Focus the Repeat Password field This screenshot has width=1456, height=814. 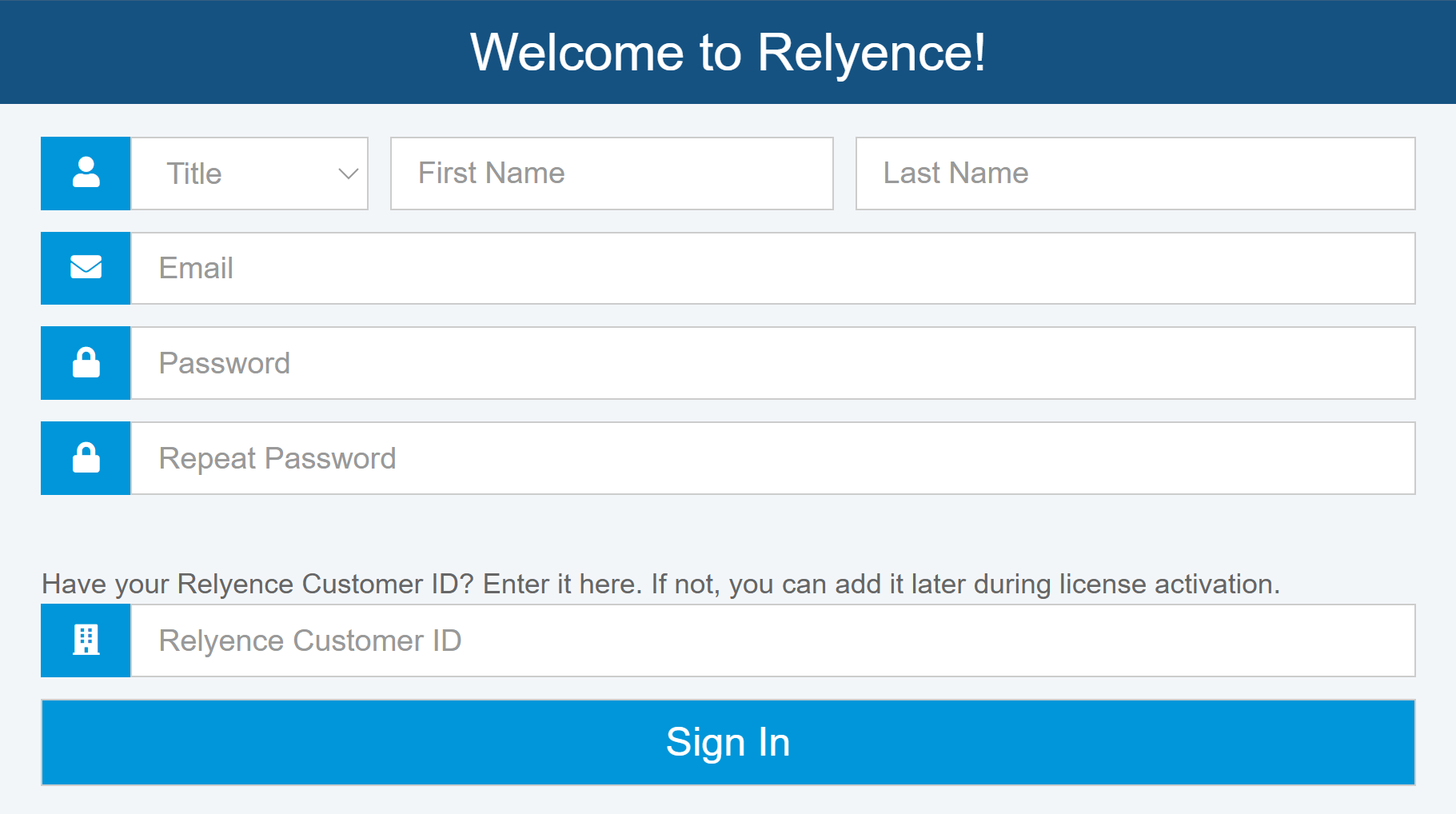tap(772, 458)
